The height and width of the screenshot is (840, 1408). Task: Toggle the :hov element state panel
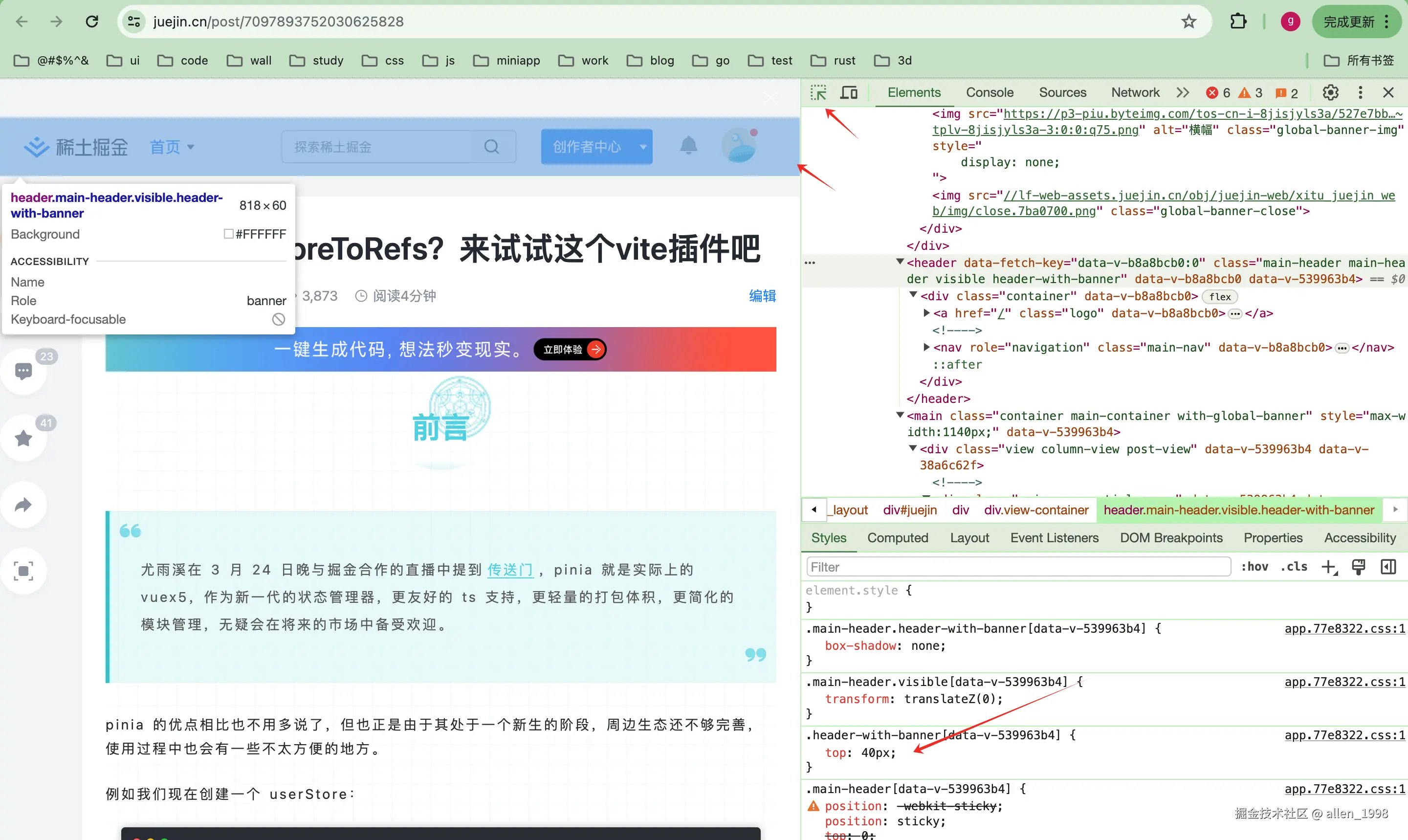coord(1254,567)
